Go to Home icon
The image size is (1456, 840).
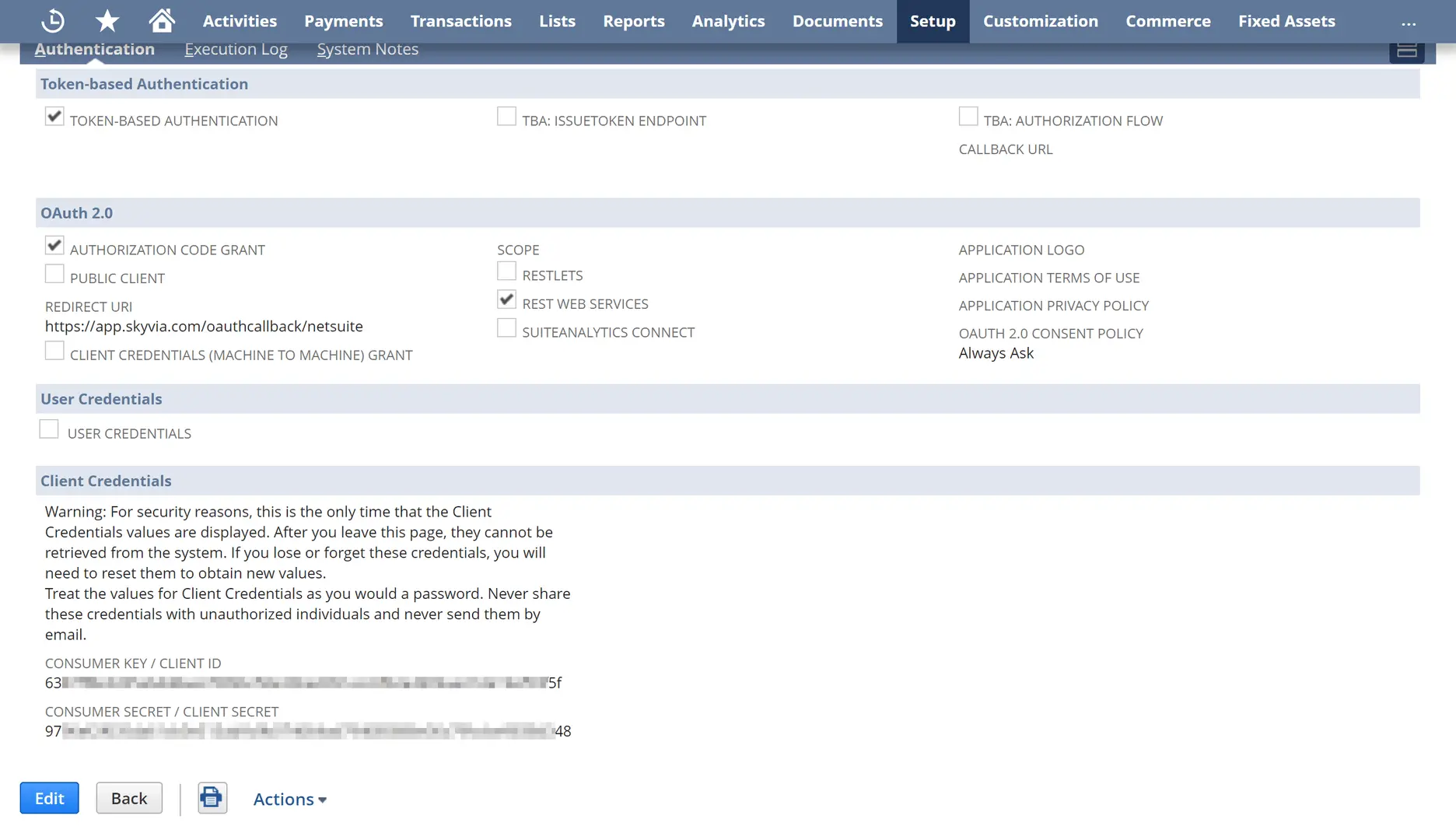[162, 21]
